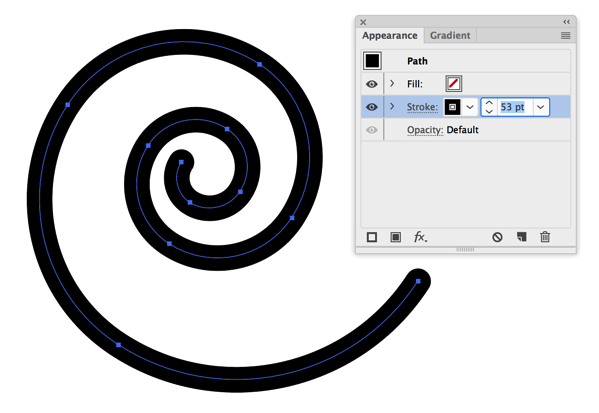Viewport: 599px width, 413px height.
Task: Click the Default opacity value
Action: pyautogui.click(x=462, y=130)
